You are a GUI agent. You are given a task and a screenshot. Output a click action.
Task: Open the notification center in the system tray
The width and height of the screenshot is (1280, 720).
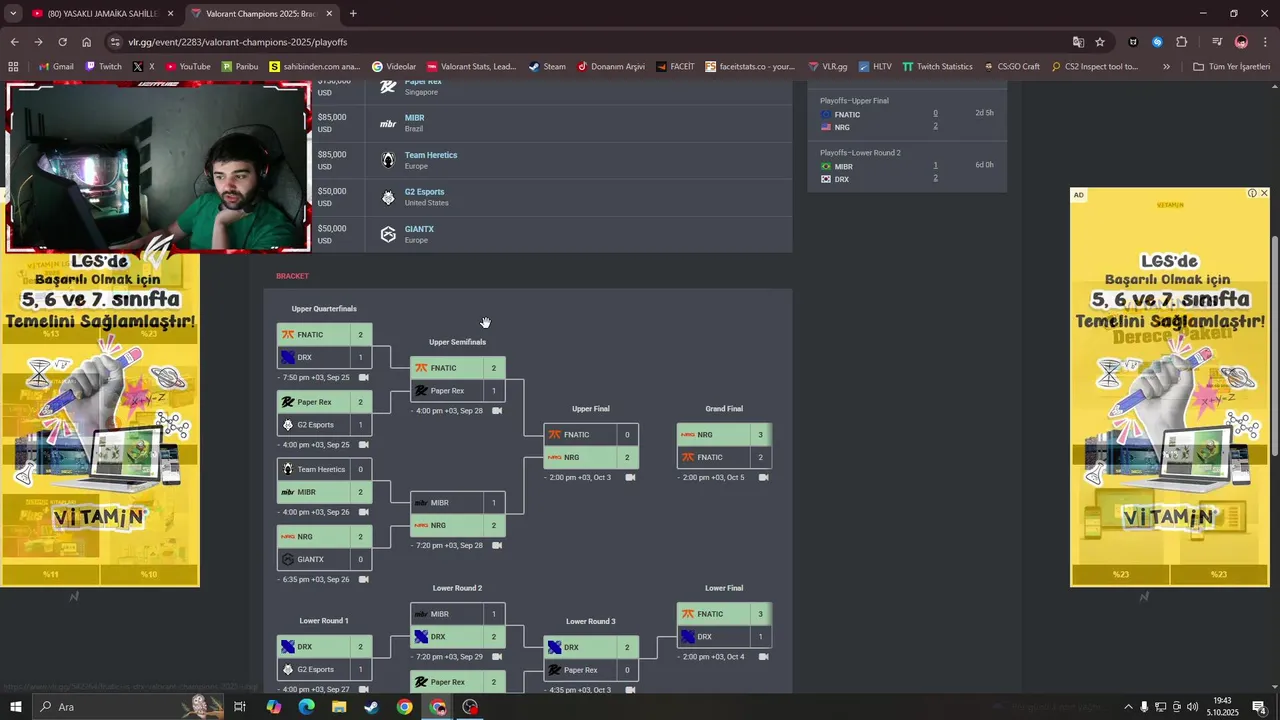coord(1259,707)
